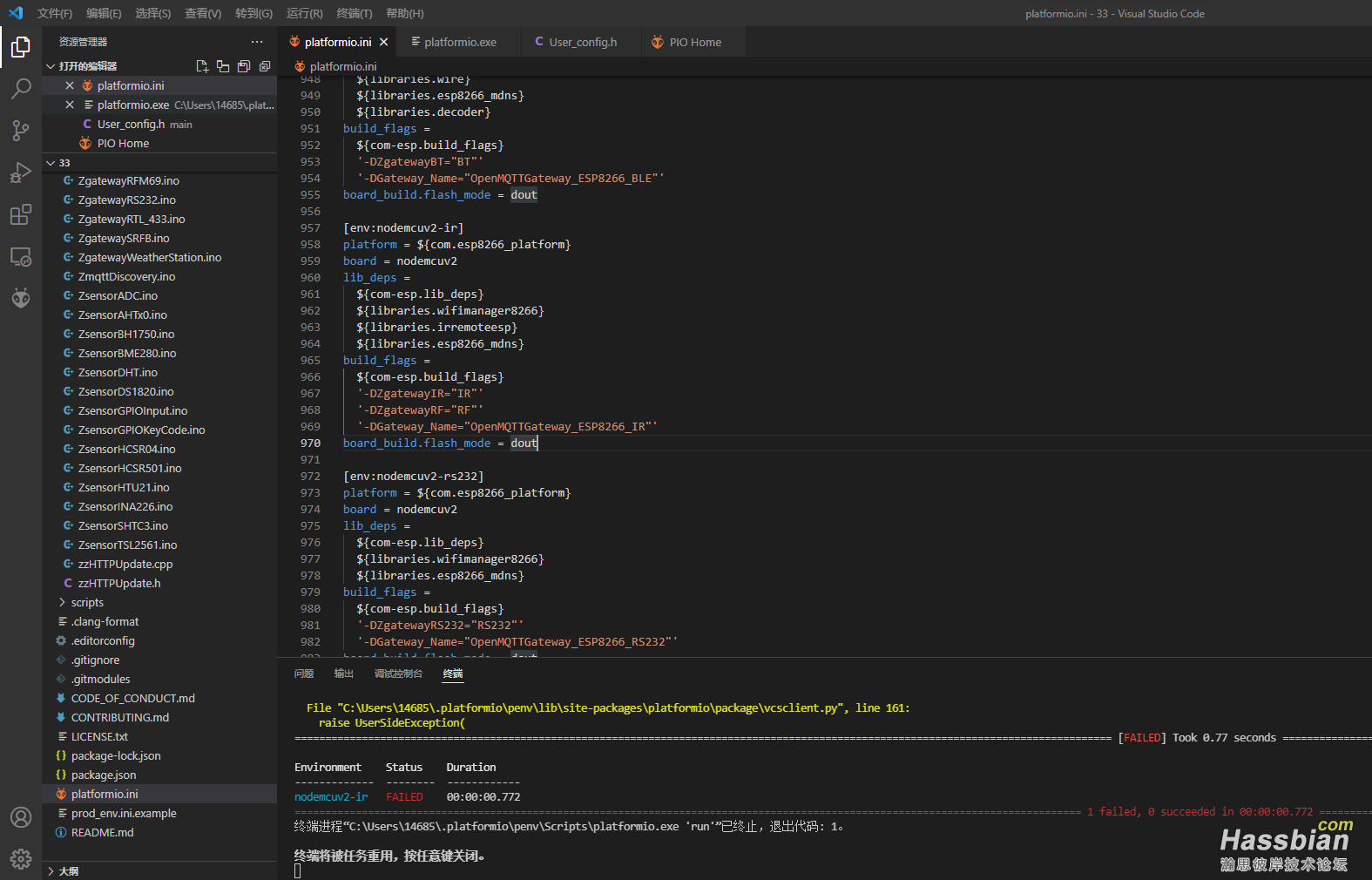Select User_config.h in open editors
1372x880 pixels.
click(x=131, y=124)
